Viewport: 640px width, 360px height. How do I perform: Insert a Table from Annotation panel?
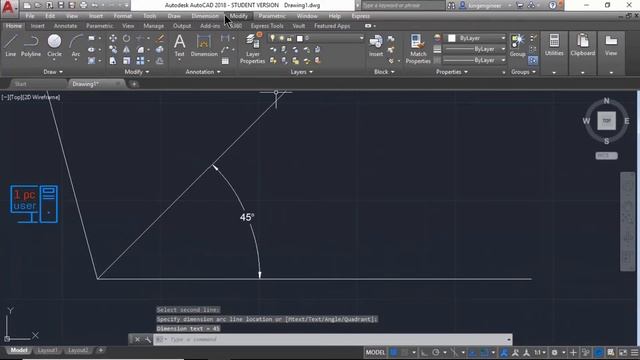tap(225, 61)
